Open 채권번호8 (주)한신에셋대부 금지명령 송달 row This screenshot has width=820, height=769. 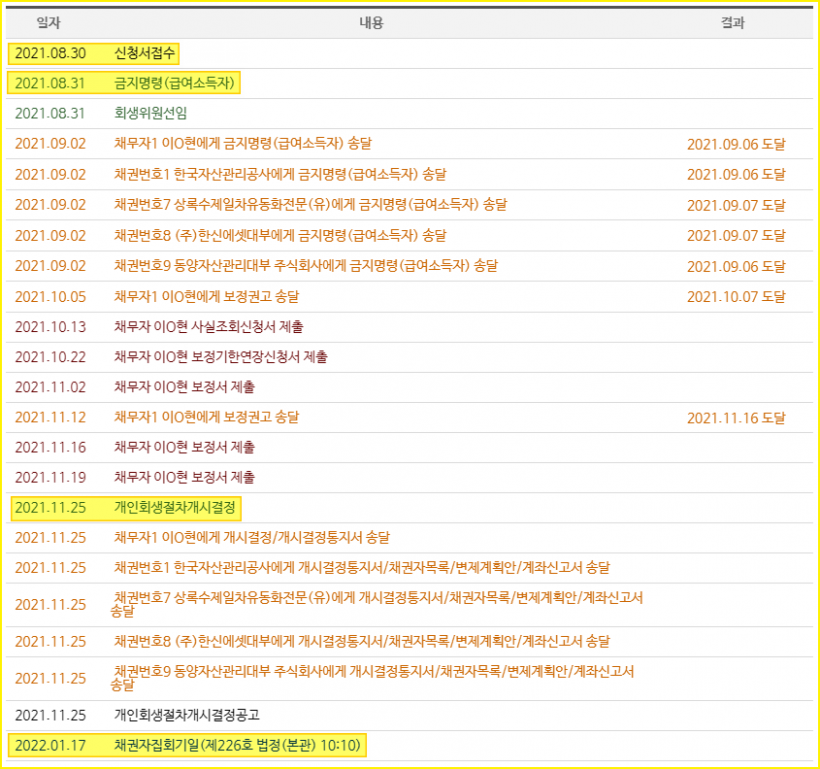pos(280,235)
